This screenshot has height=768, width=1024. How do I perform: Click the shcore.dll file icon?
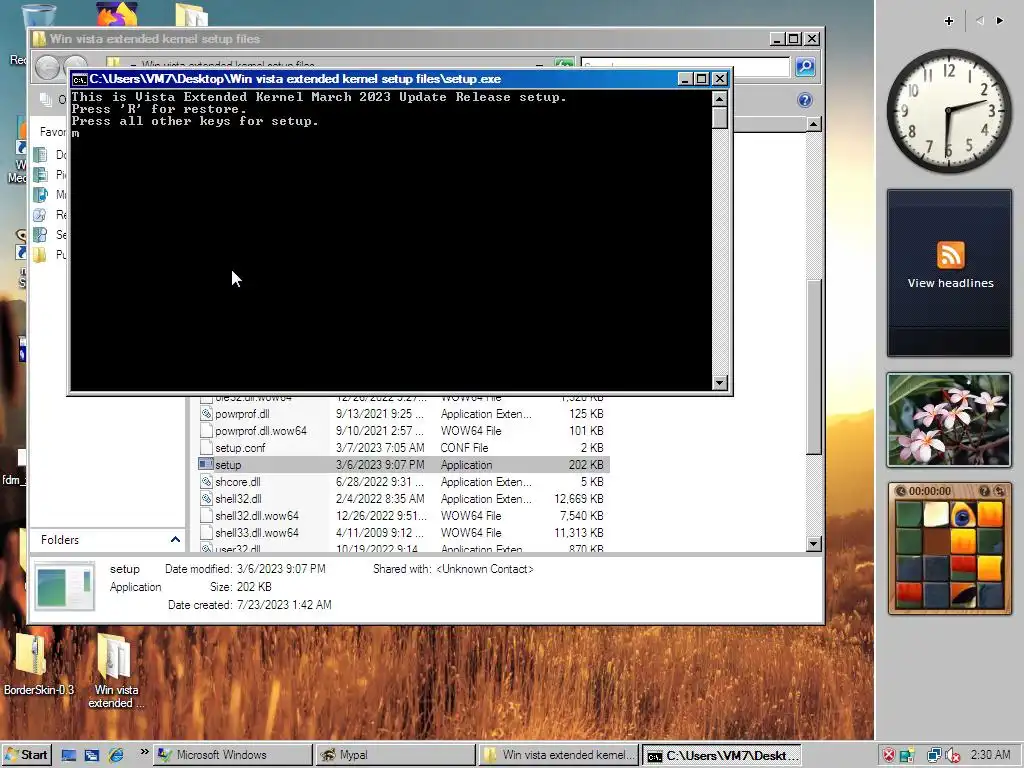[206, 482]
